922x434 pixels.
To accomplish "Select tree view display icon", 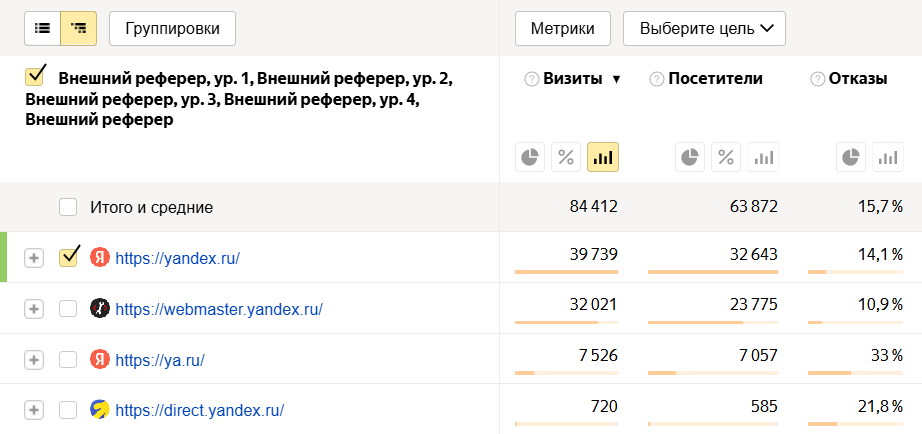I will pyautogui.click(x=79, y=29).
